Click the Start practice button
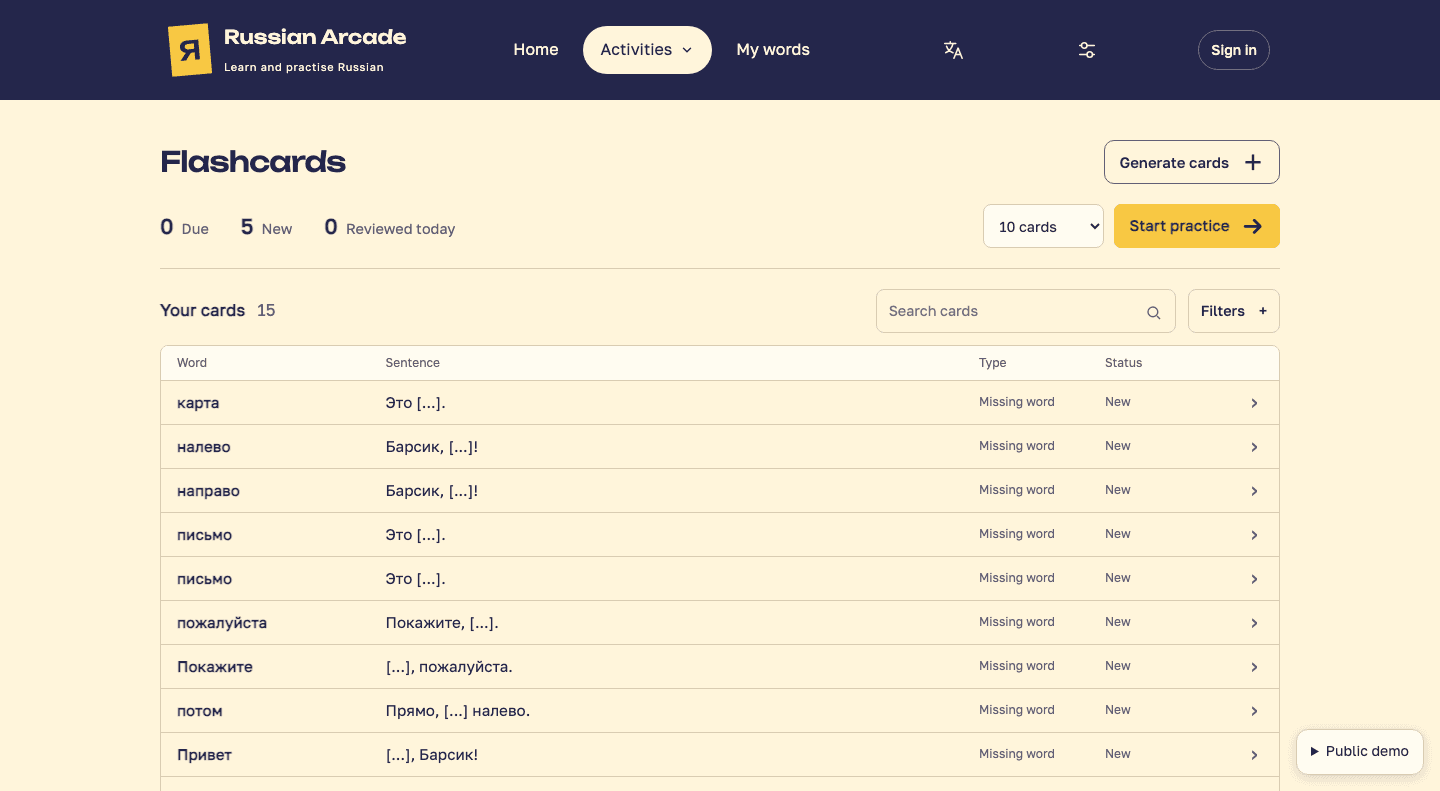This screenshot has height=791, width=1440. [1197, 226]
